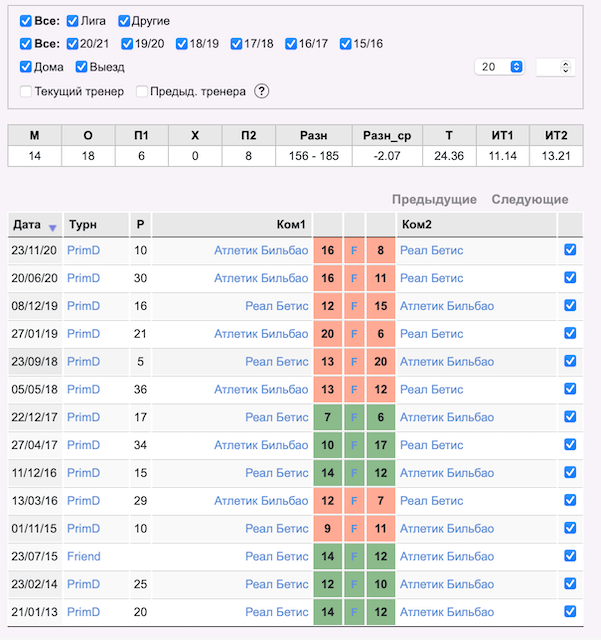Enable the Текущий тренер checkbox

coord(26,91)
